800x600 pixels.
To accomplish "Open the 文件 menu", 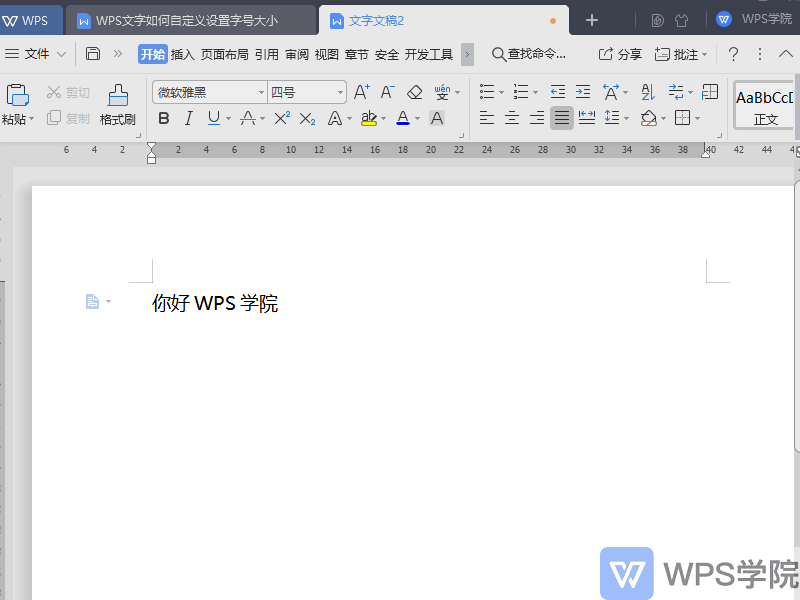I will (35, 54).
